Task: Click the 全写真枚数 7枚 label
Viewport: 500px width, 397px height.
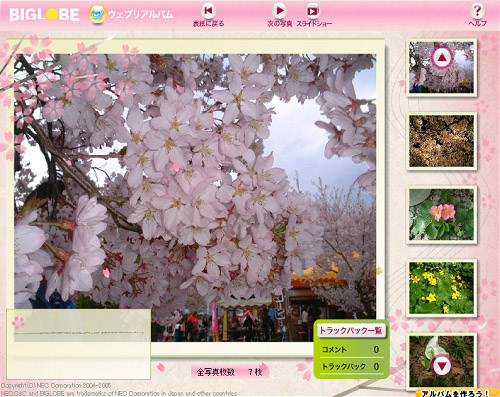Action: click(230, 372)
